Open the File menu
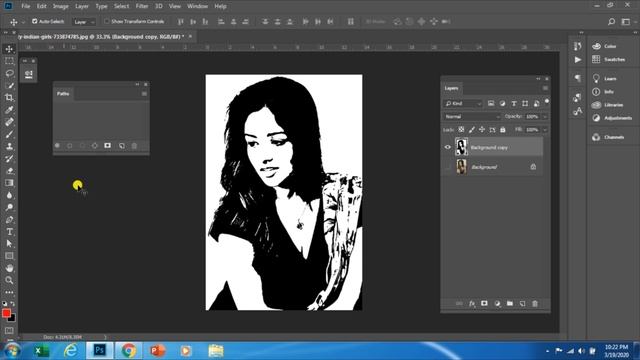The image size is (640, 360). click(x=25, y=6)
